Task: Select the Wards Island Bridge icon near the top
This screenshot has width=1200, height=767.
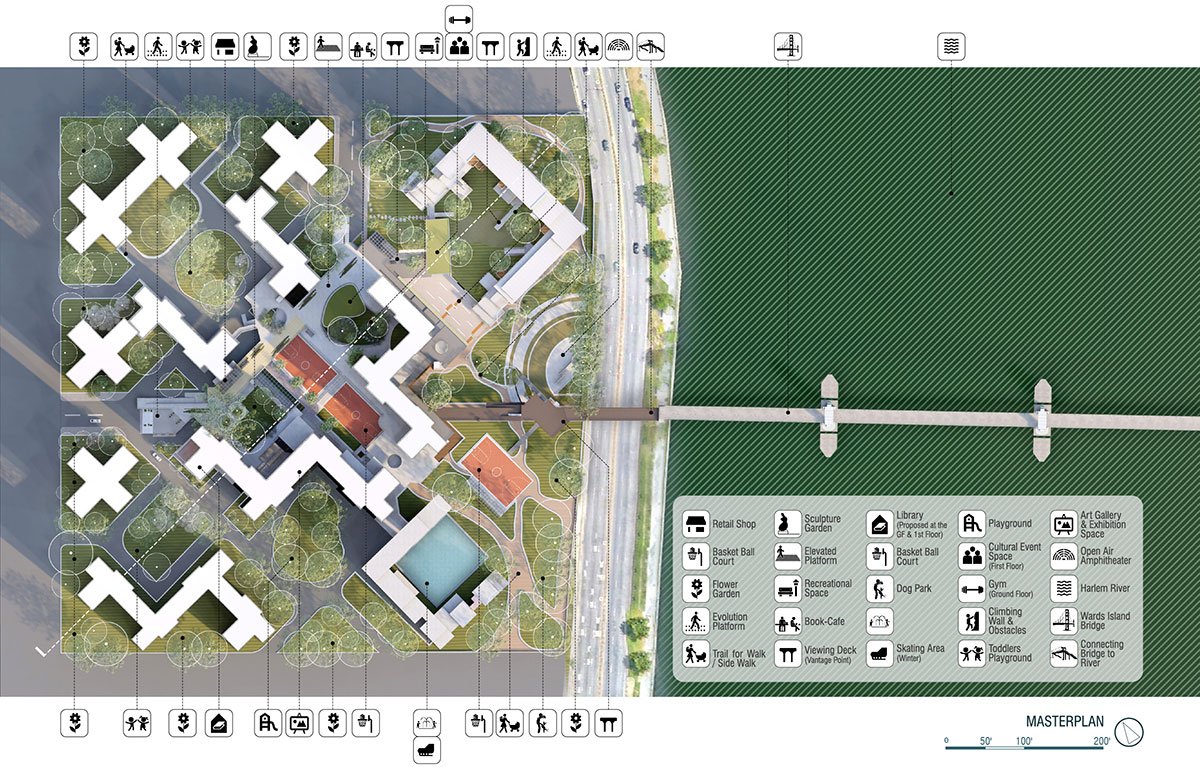Action: 787,43
